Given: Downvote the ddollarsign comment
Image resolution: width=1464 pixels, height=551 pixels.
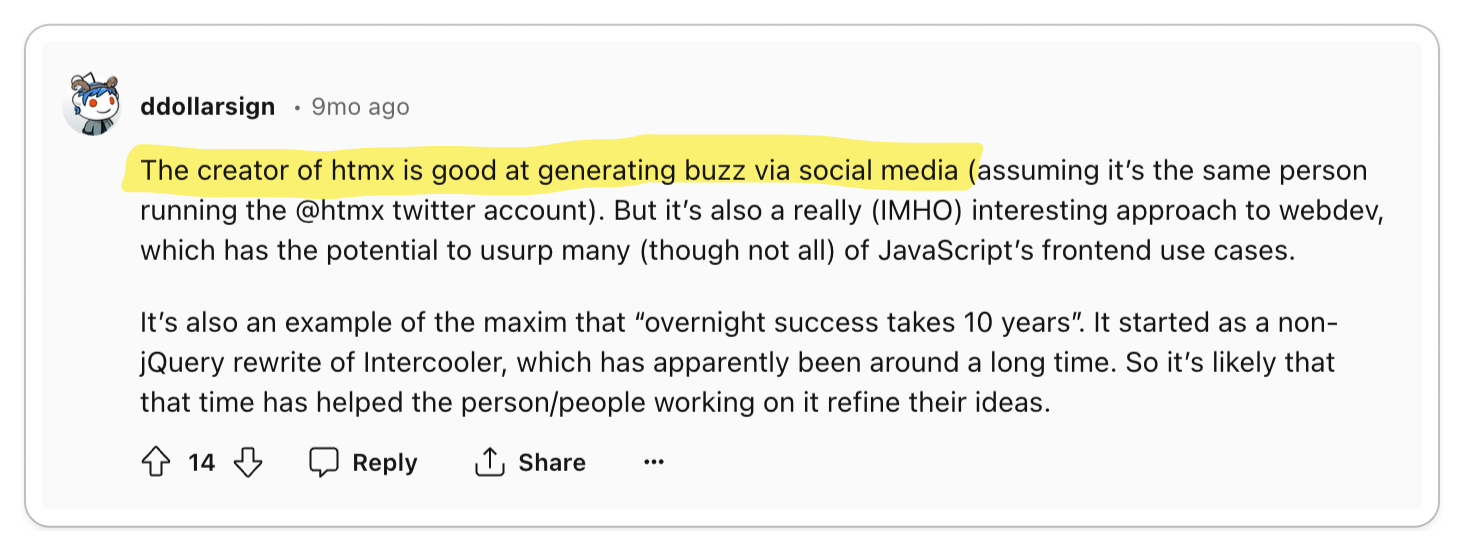Looking at the screenshot, I should (247, 462).
